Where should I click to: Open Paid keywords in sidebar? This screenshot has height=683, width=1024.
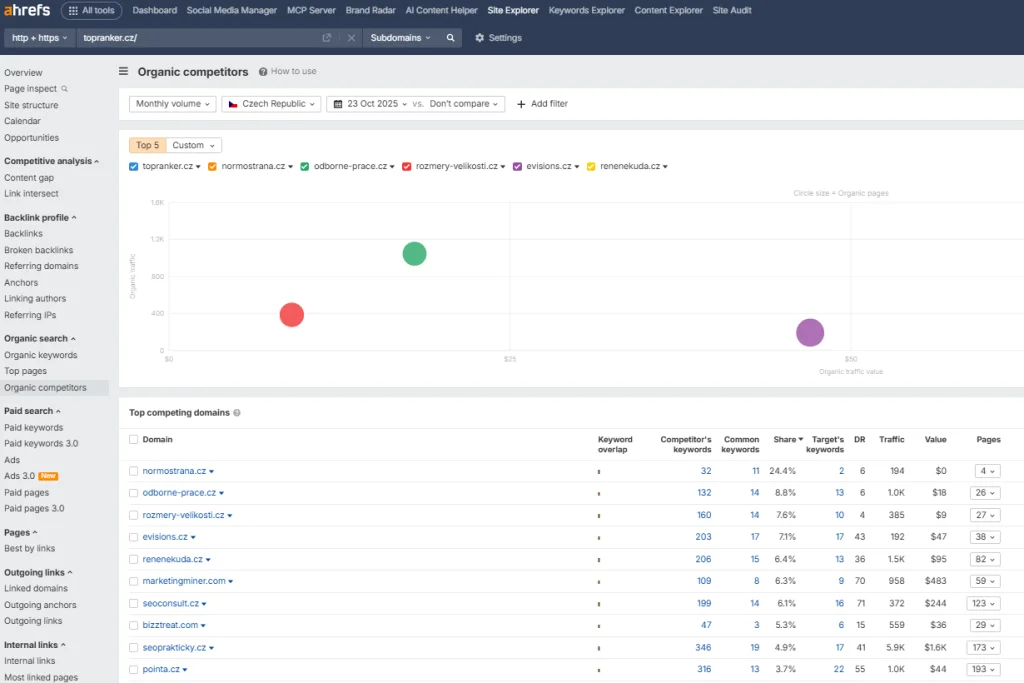33,428
